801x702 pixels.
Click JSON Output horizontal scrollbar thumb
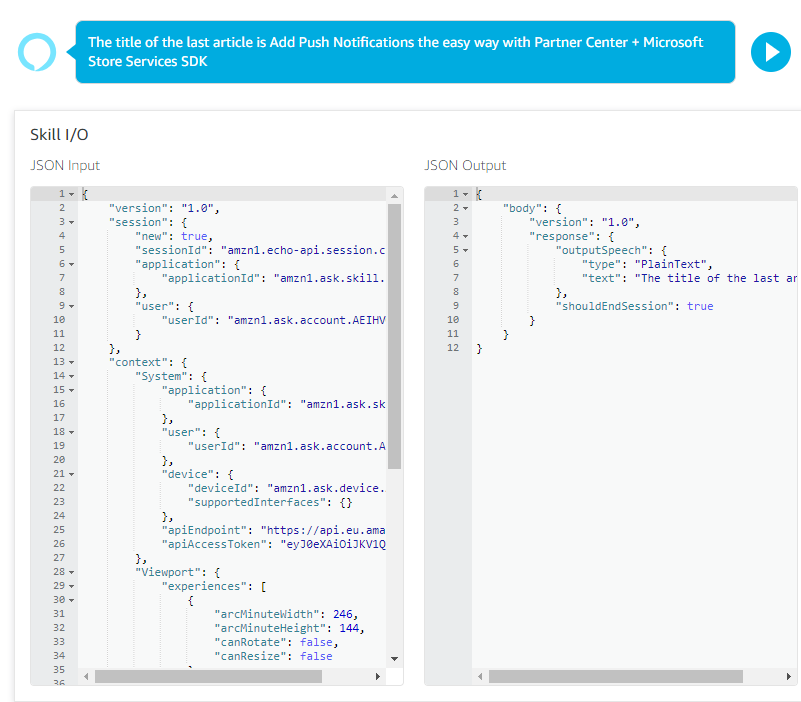(x=616, y=676)
